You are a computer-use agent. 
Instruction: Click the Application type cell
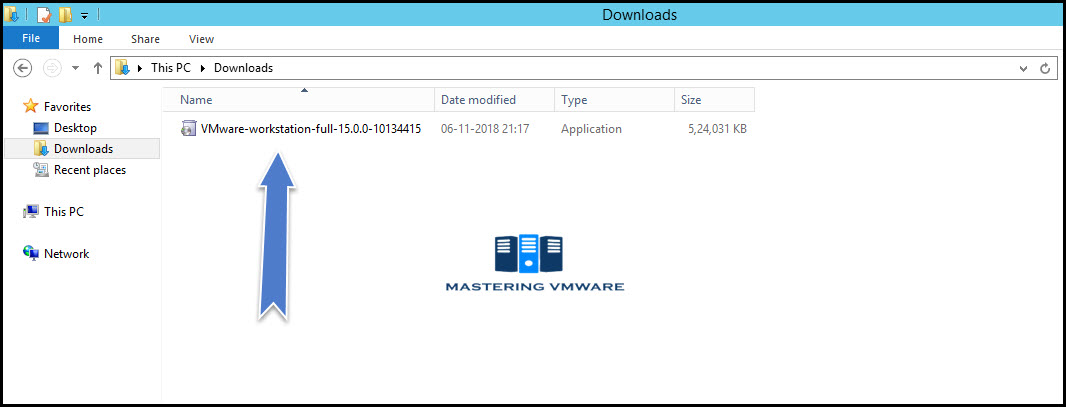[x=591, y=128]
